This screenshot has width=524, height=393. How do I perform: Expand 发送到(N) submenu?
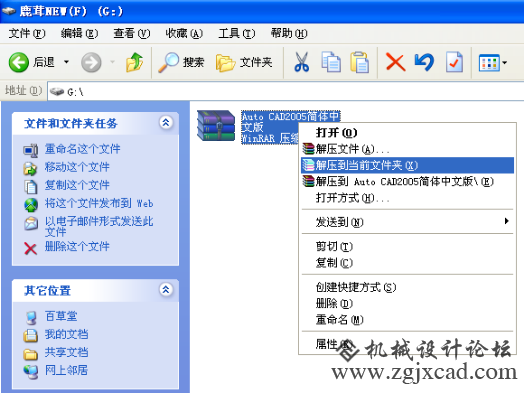407,222
